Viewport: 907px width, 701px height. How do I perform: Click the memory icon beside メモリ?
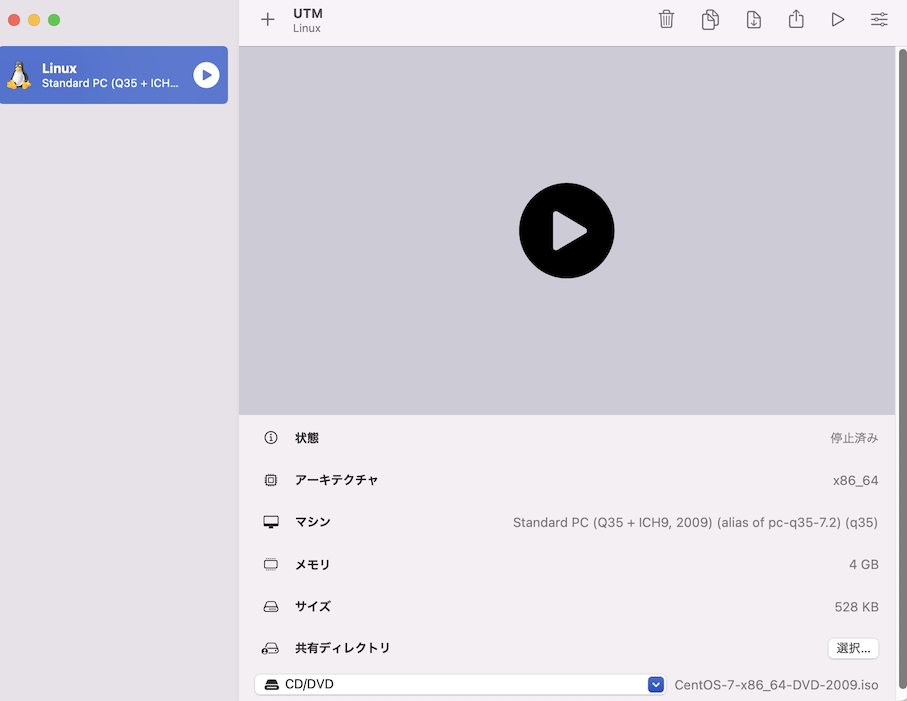click(x=271, y=565)
